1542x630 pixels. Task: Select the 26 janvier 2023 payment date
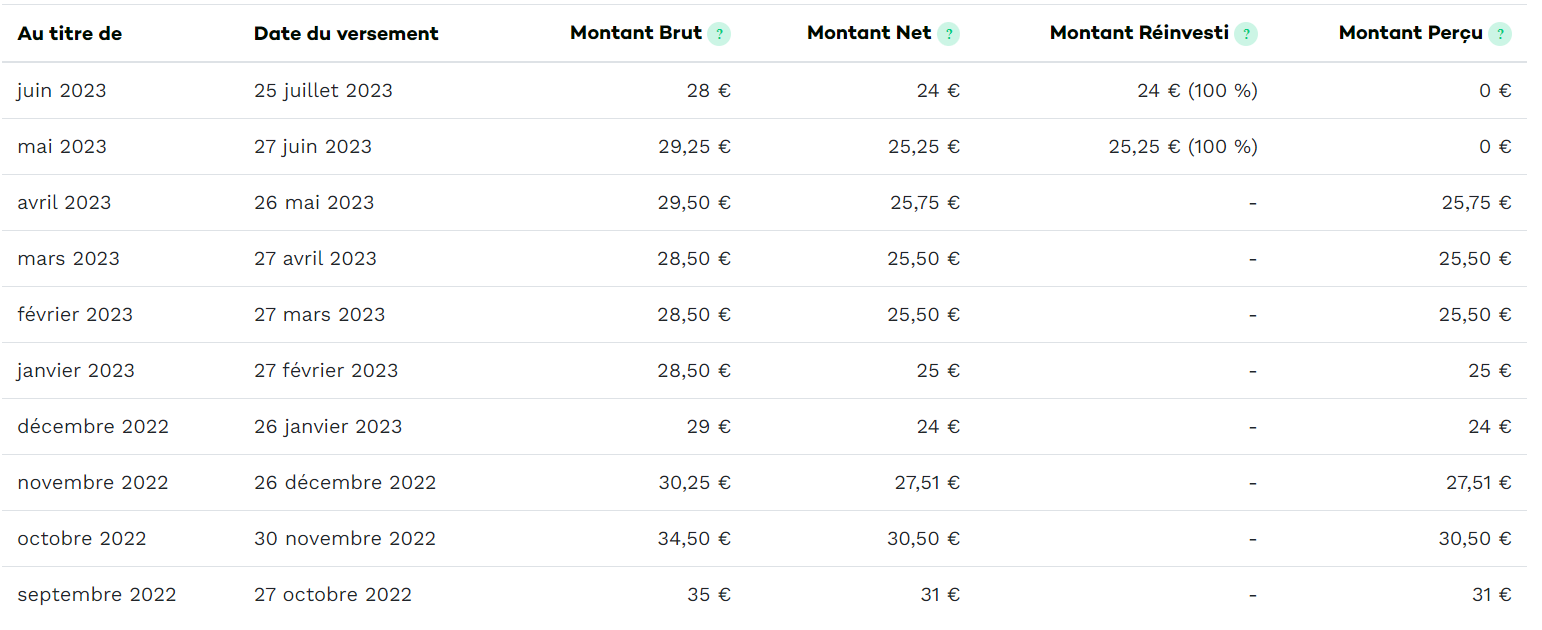[x=328, y=427]
